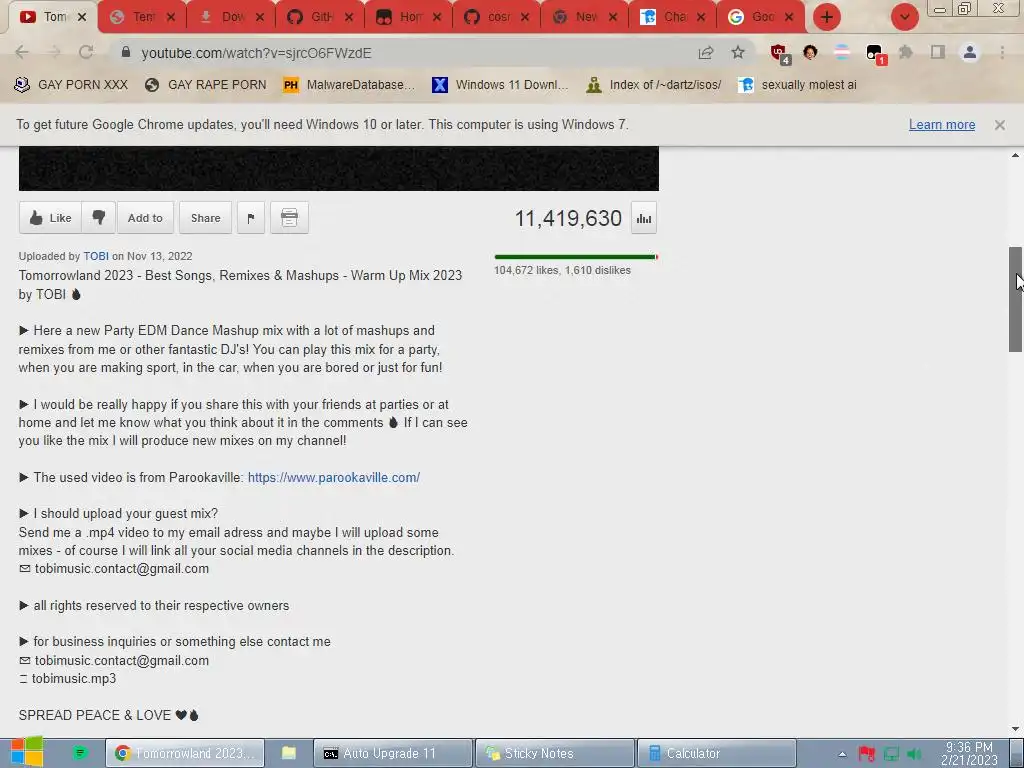Click the 9:36 PM taskbar clock
Screen dimensions: 1024x768
tap(969, 754)
